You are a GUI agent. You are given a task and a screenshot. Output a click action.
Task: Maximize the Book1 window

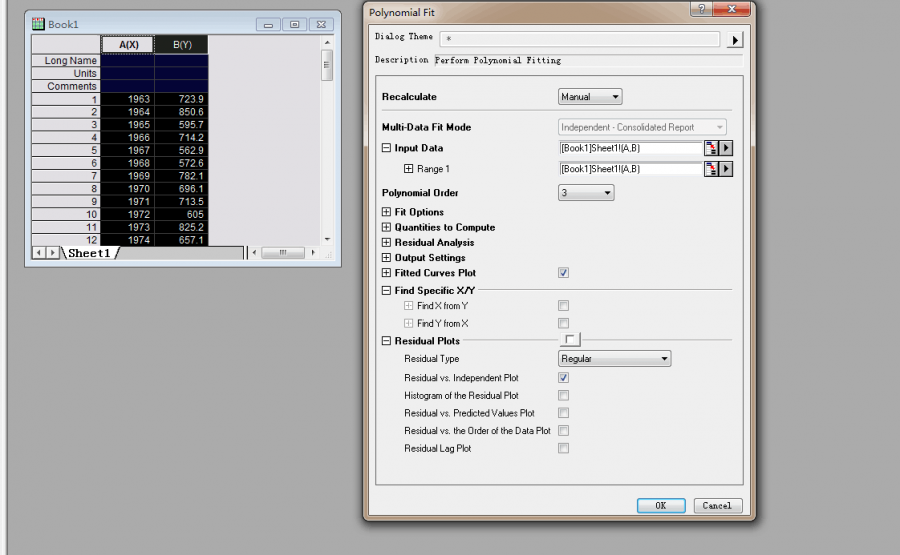click(x=294, y=25)
